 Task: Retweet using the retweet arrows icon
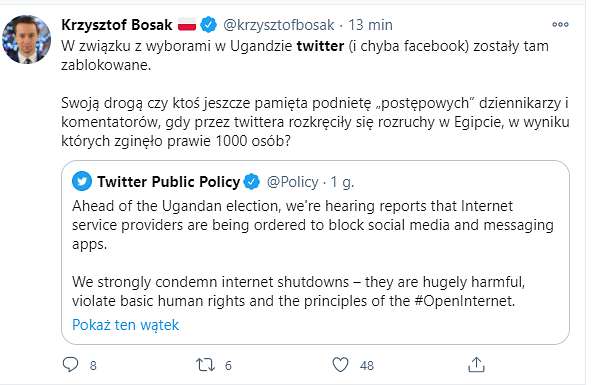click(205, 365)
